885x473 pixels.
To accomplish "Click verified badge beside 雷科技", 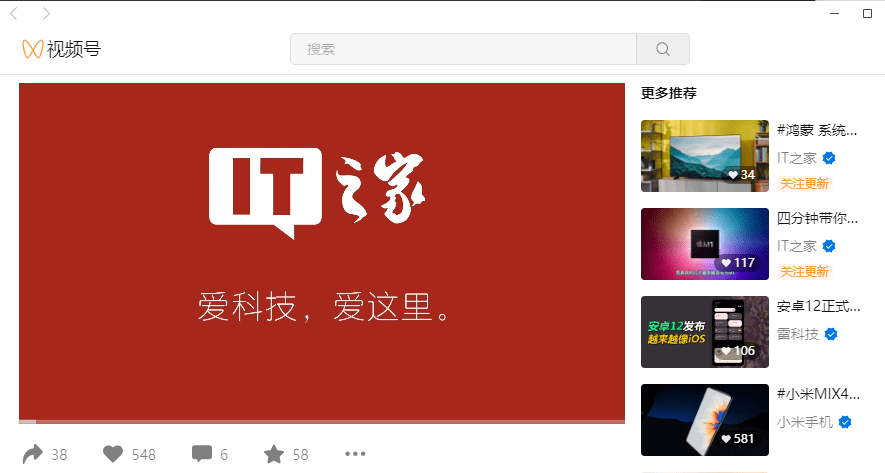I will 831,334.
